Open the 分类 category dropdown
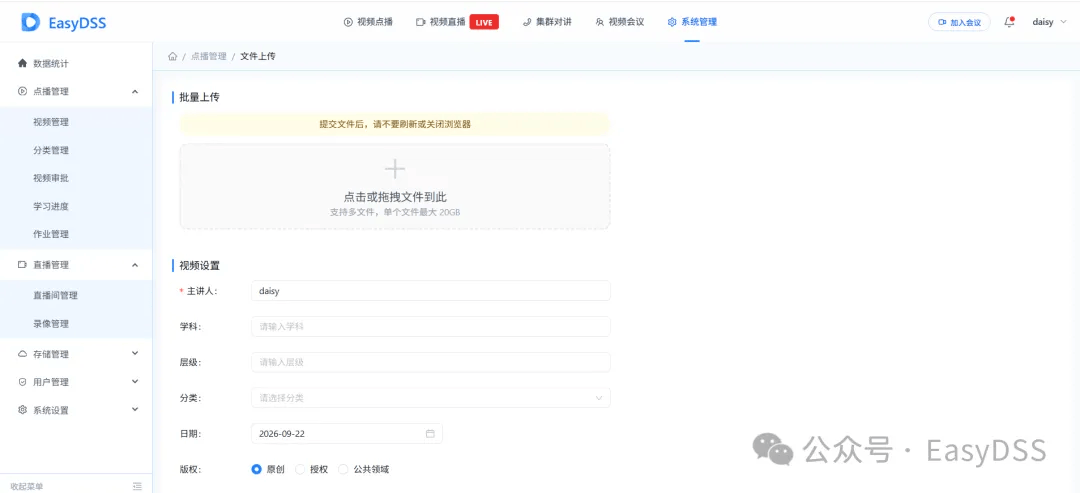Image resolution: width=1080 pixels, height=493 pixels. pos(430,398)
